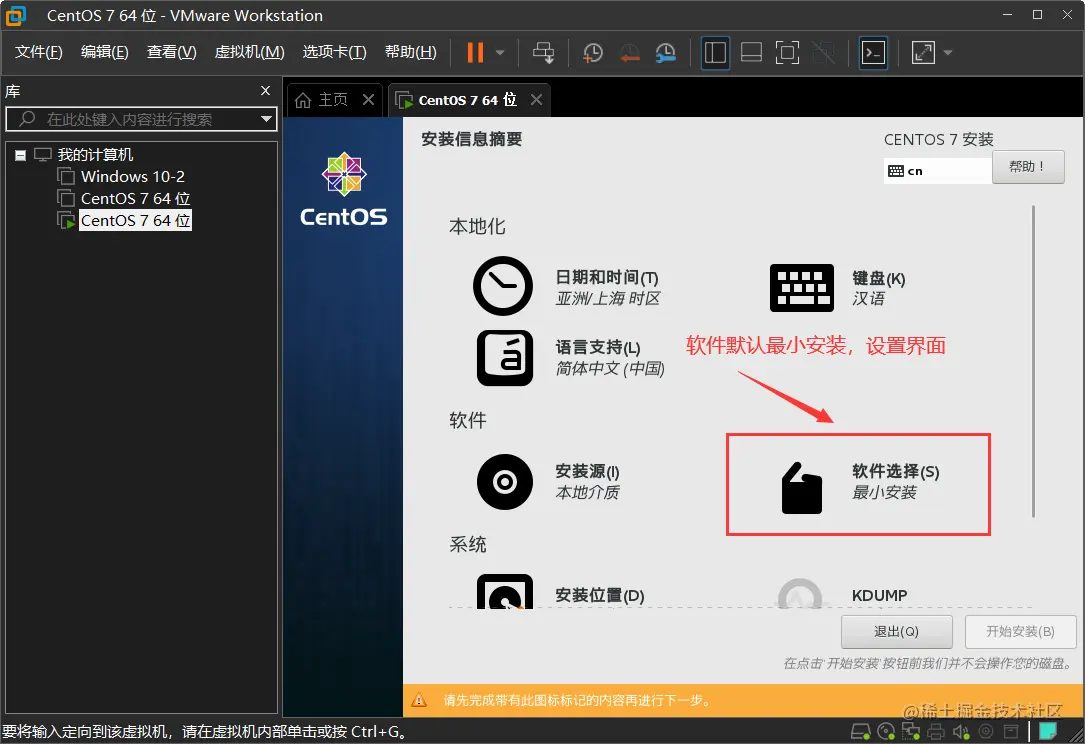Select Windows 10-2 in library tree
This screenshot has height=744, width=1085.
(133, 176)
